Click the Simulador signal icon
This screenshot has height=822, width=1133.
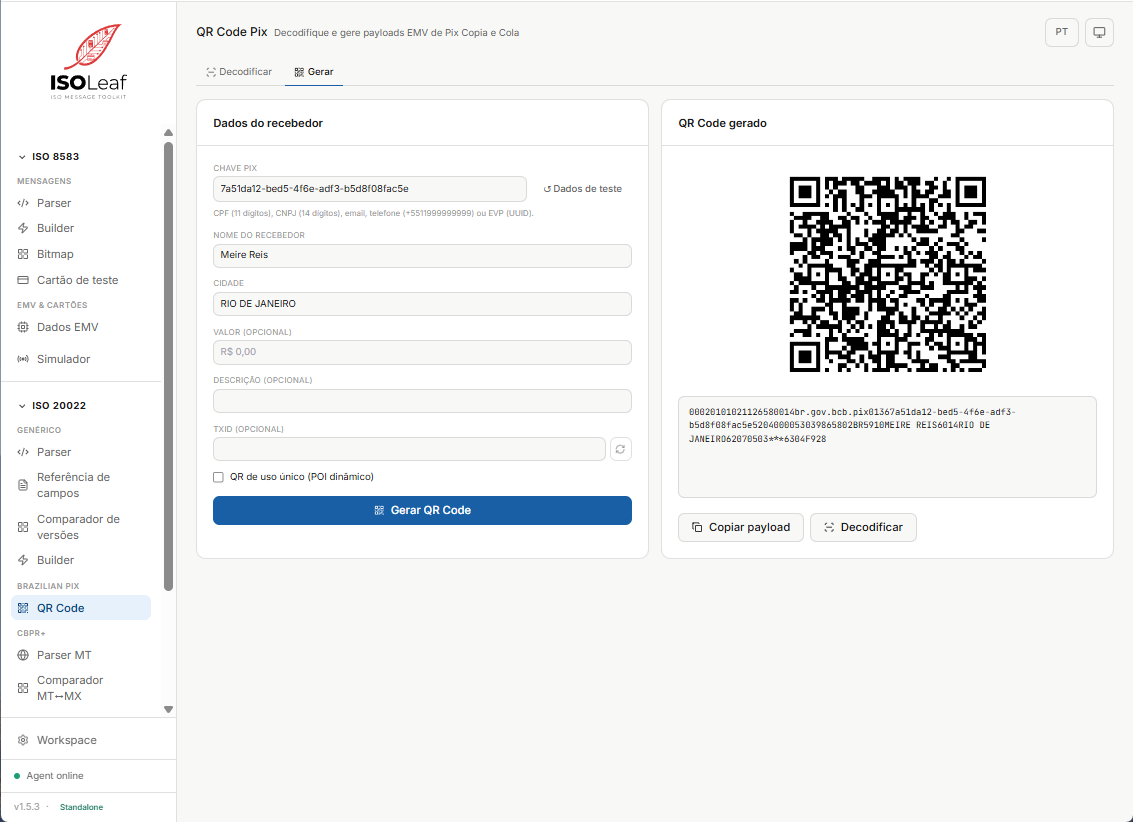pos(23,359)
